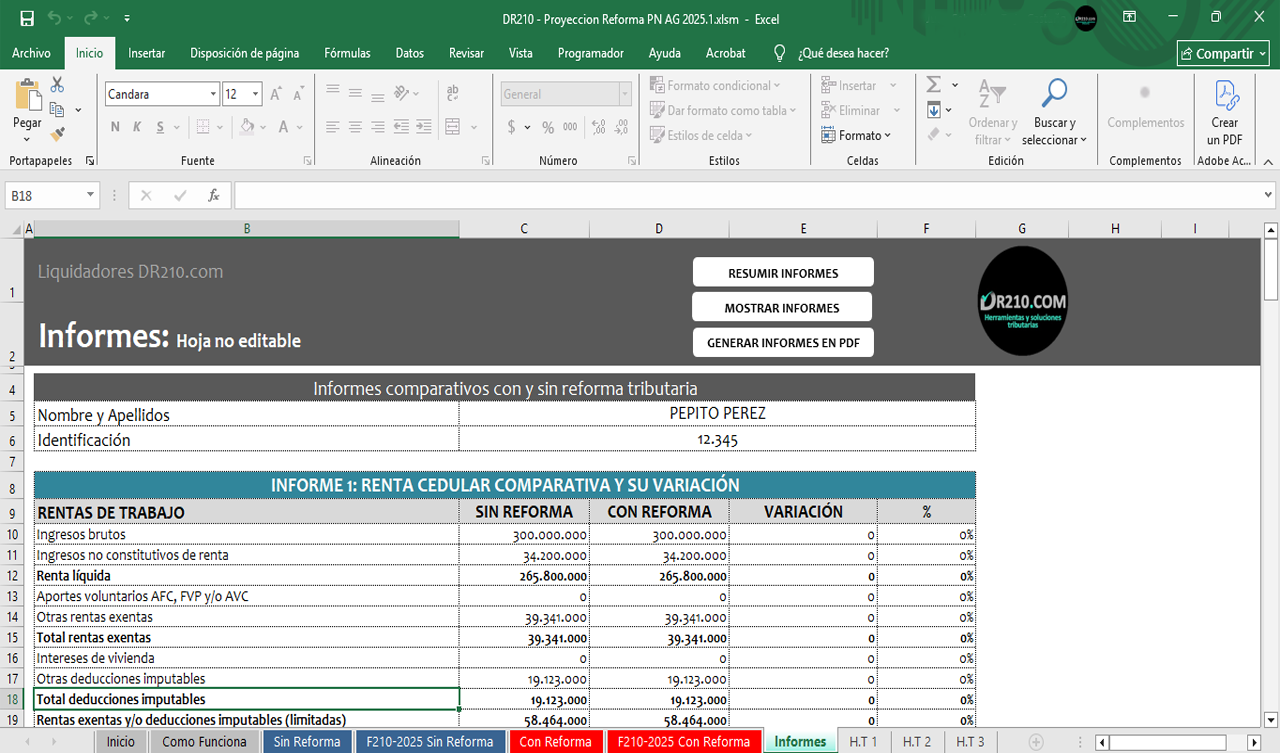
Task: Open the Fórmulas ribbon tab
Action: click(x=347, y=53)
